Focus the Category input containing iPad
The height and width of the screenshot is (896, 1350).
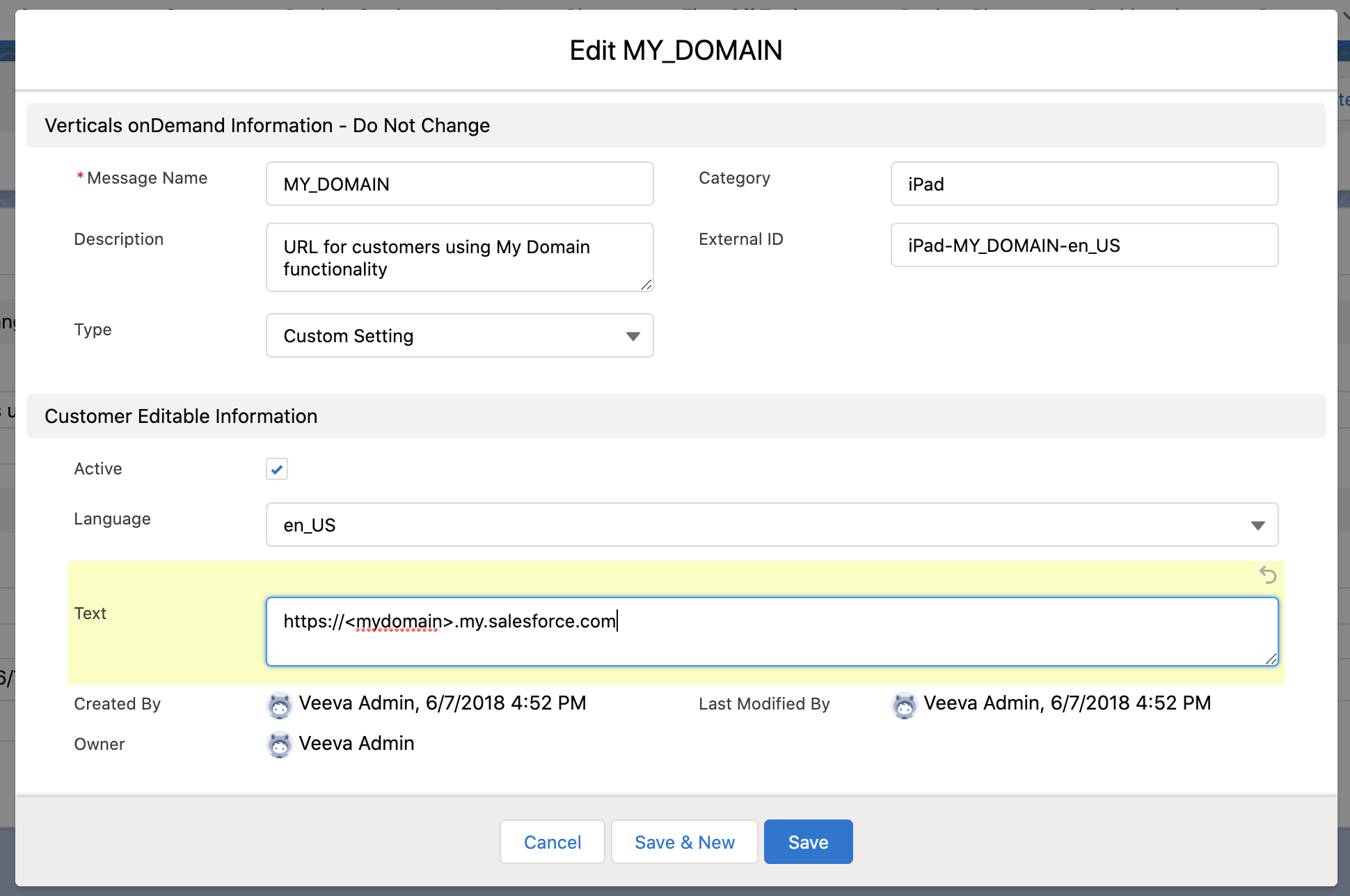1083,184
